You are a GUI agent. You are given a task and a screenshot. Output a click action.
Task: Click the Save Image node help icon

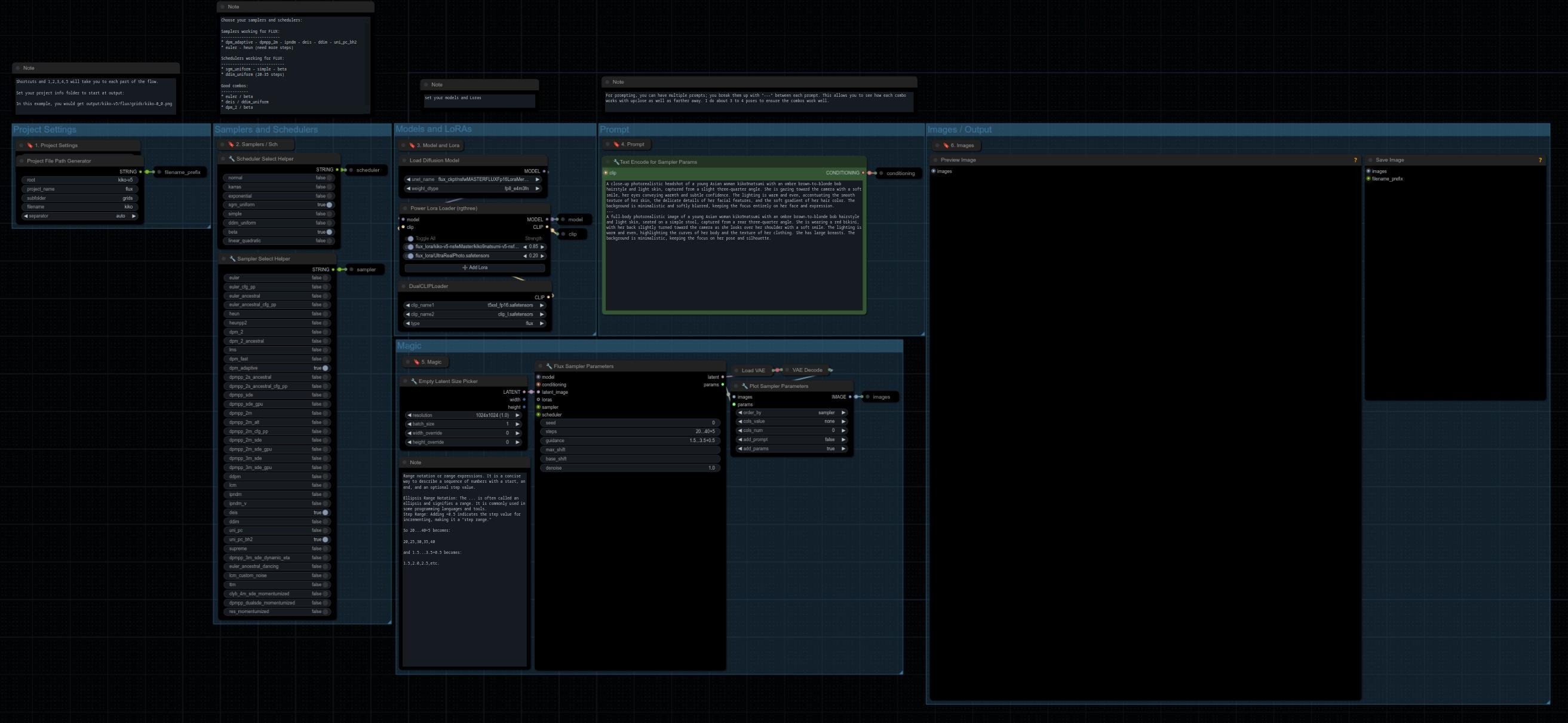1540,160
